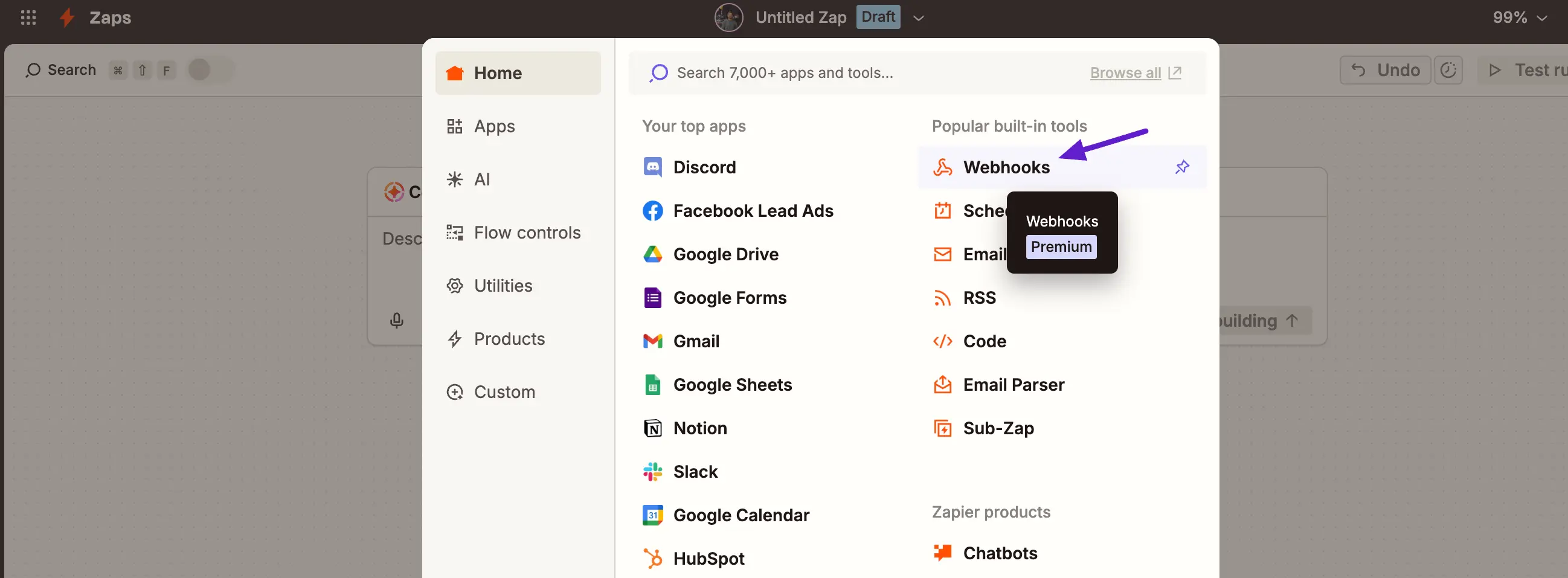Click the Undo button

coord(1385,70)
